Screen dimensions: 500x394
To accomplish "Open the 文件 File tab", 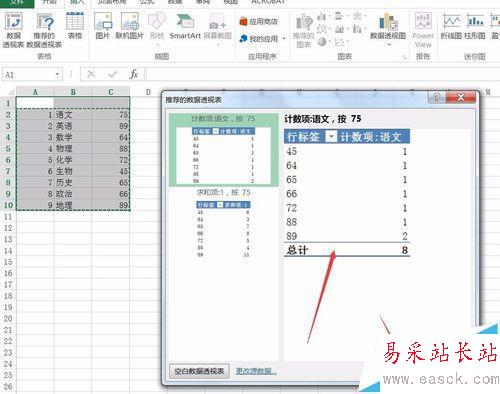I will 17,3.
